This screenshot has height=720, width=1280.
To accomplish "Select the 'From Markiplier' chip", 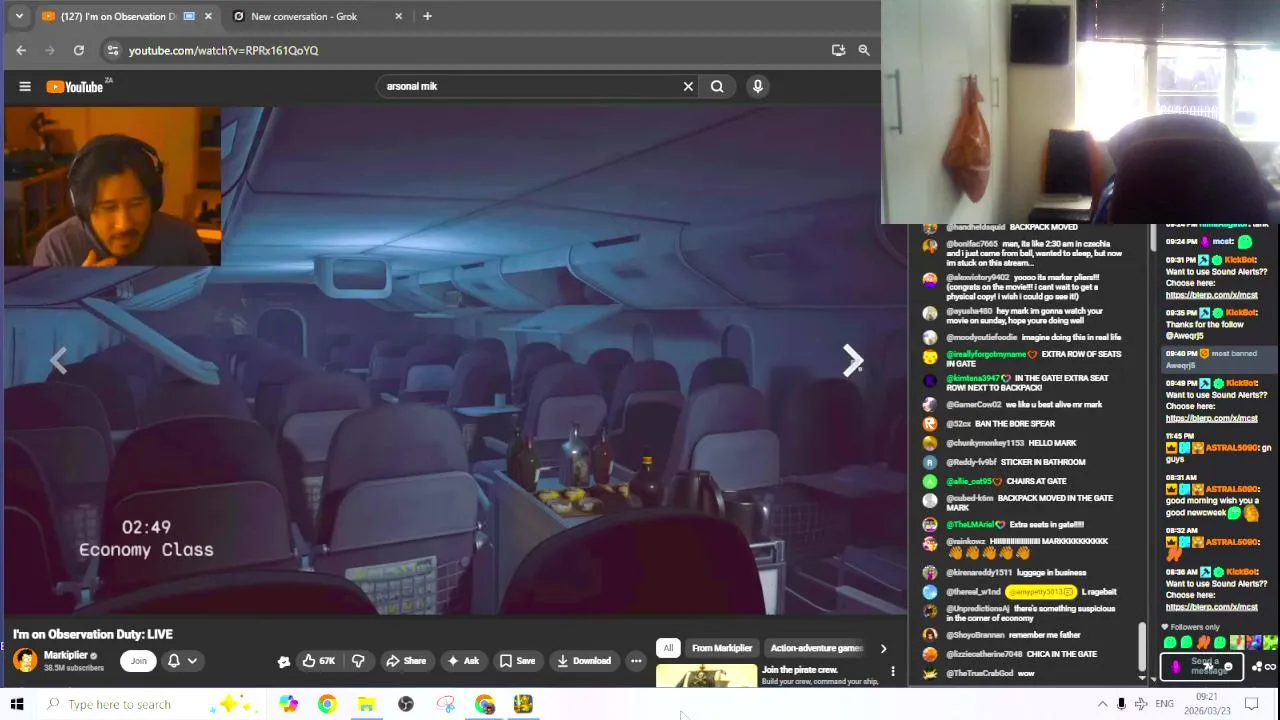I will [x=722, y=648].
